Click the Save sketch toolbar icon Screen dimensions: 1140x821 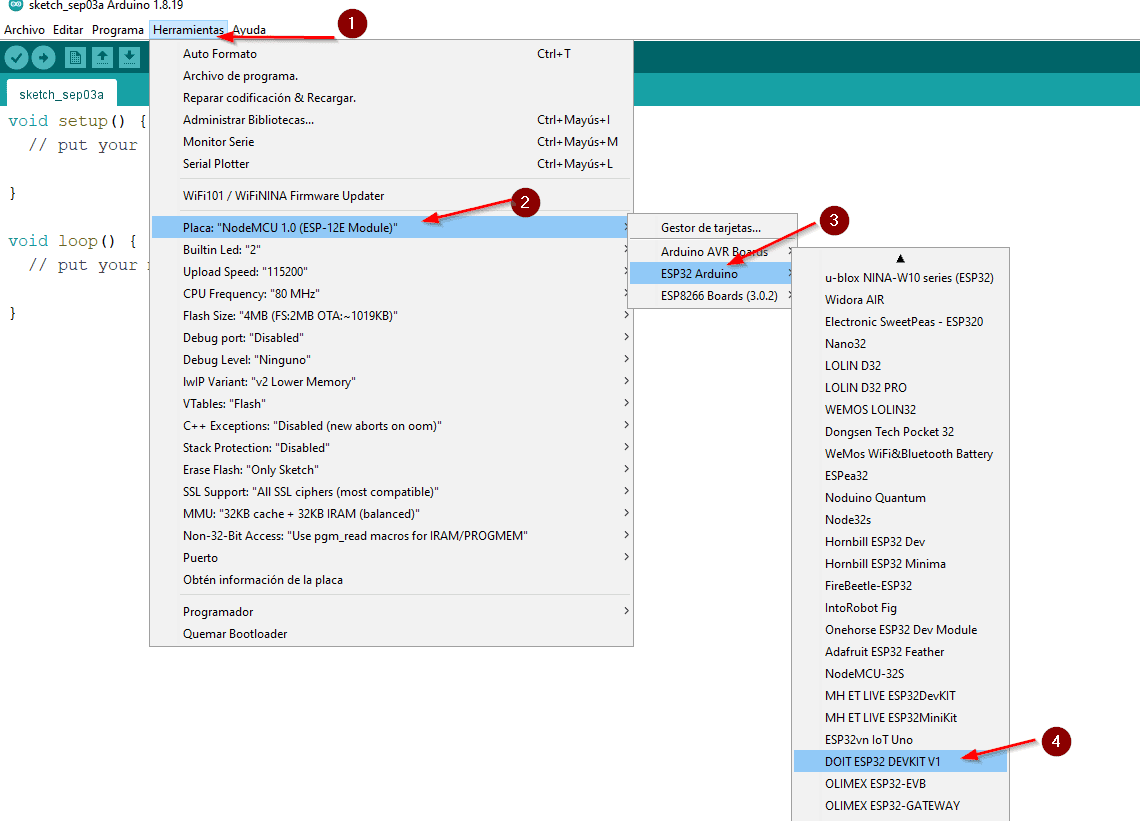click(129, 58)
